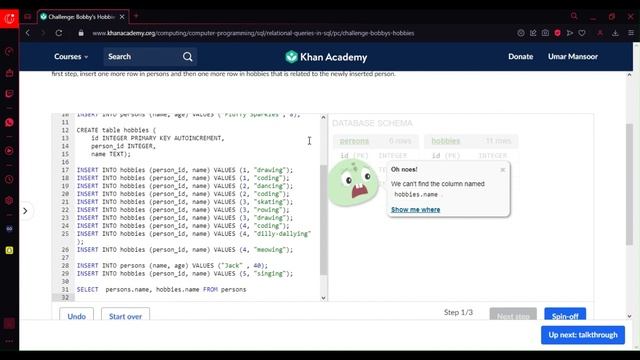Click the hobbies table name in schema
The image size is (640, 360).
pyautogui.click(x=446, y=141)
